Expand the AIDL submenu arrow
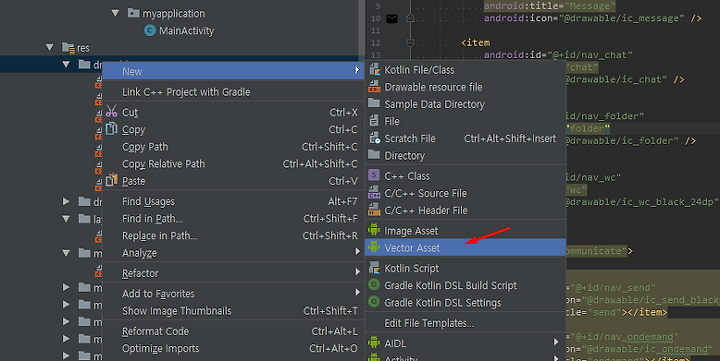 tap(556, 342)
